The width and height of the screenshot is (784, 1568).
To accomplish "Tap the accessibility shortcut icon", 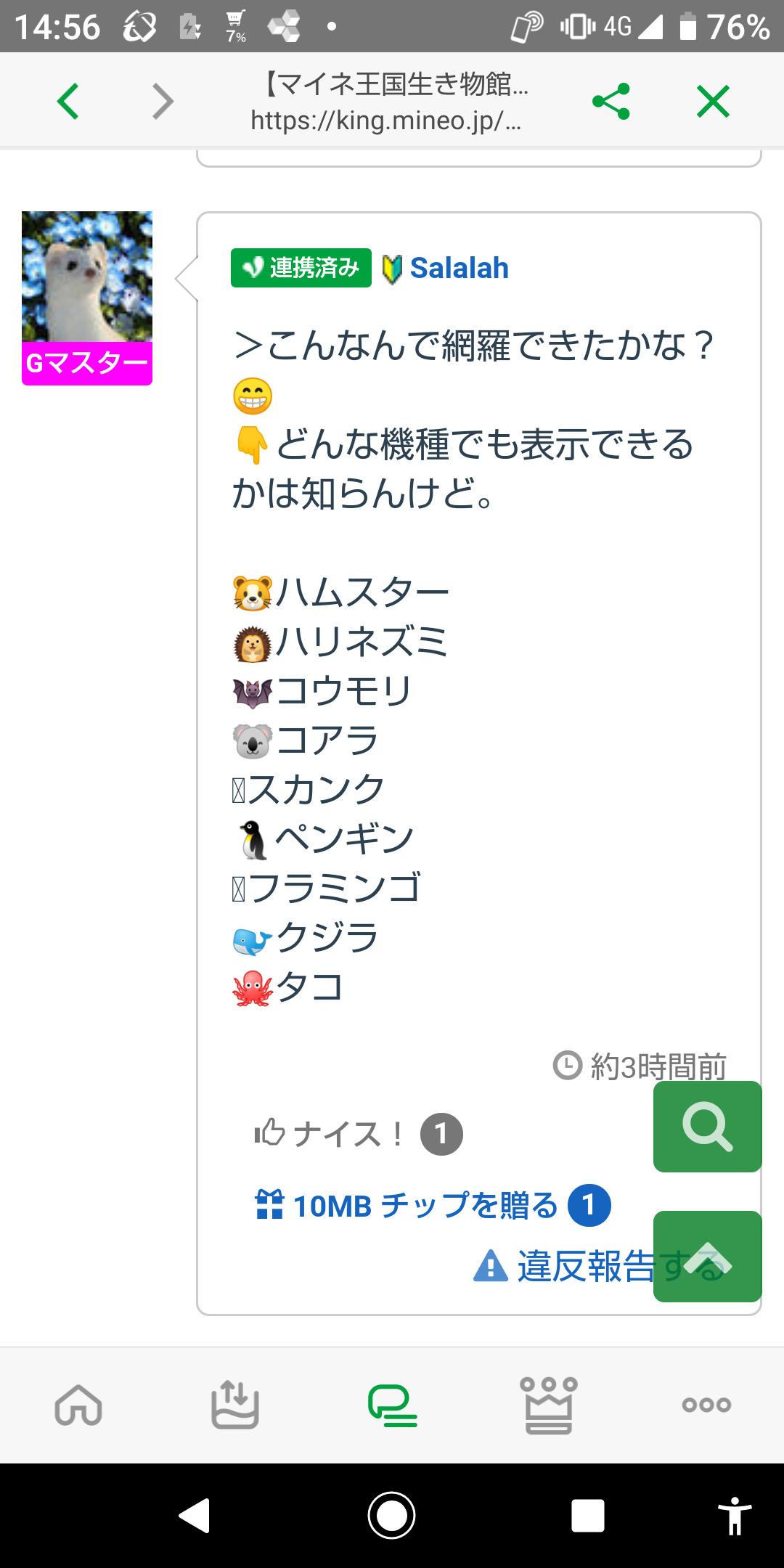I will tap(735, 1516).
